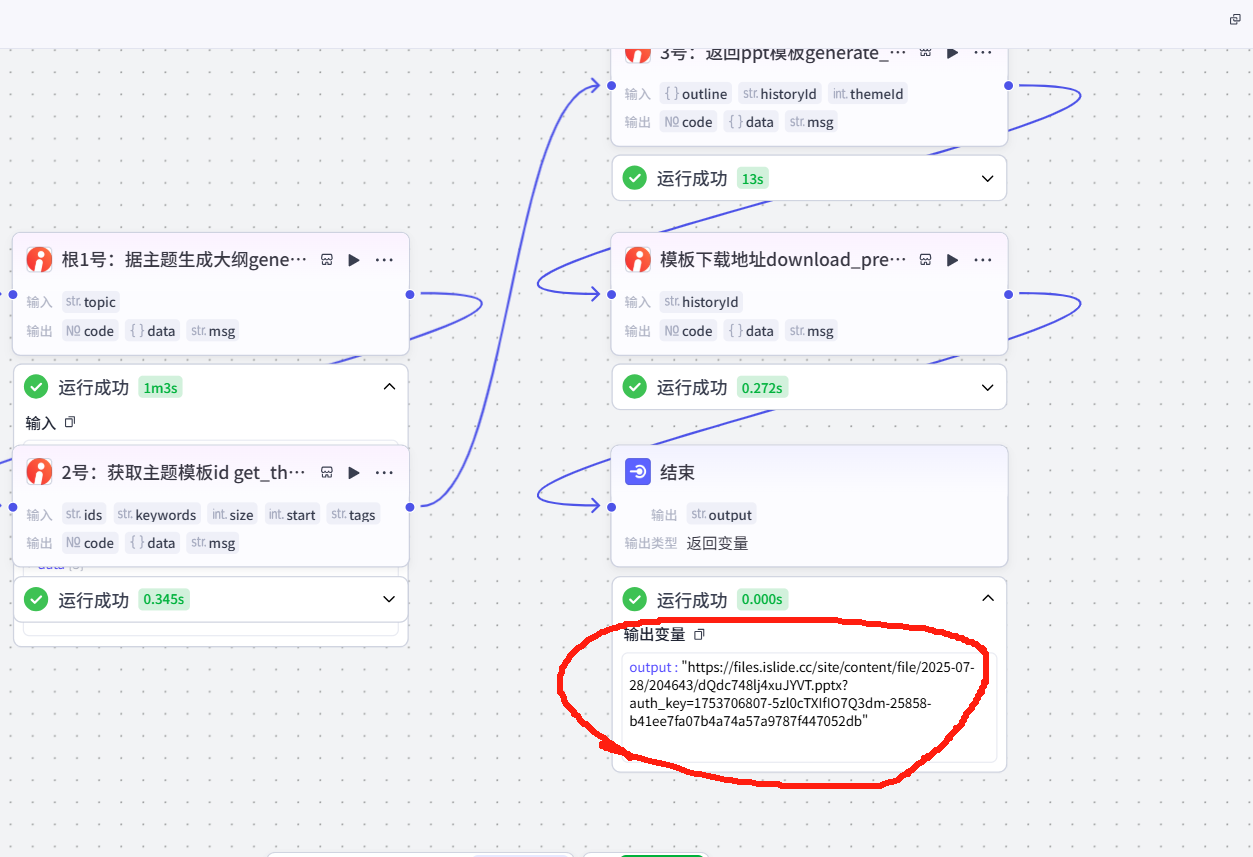
Task: Expand the 0.272s run result panel
Action: pyautogui.click(x=987, y=387)
